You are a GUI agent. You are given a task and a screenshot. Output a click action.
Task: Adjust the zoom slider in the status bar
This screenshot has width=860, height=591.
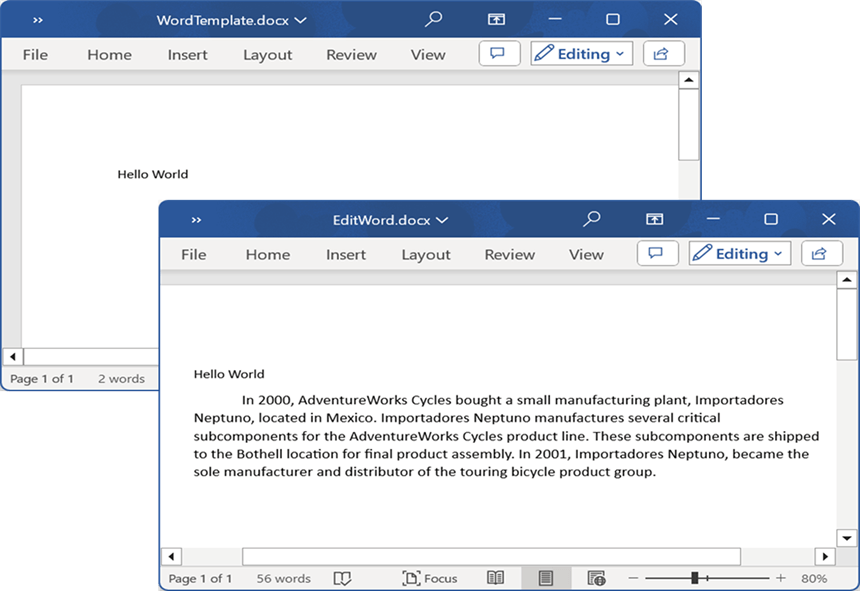696,578
